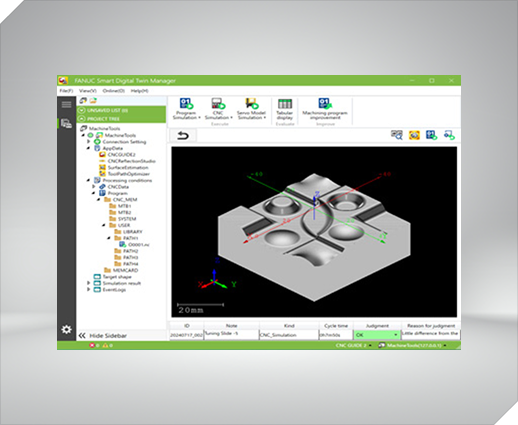This screenshot has width=518, height=425.
Task: Collapse the AppData node
Action: point(88,148)
